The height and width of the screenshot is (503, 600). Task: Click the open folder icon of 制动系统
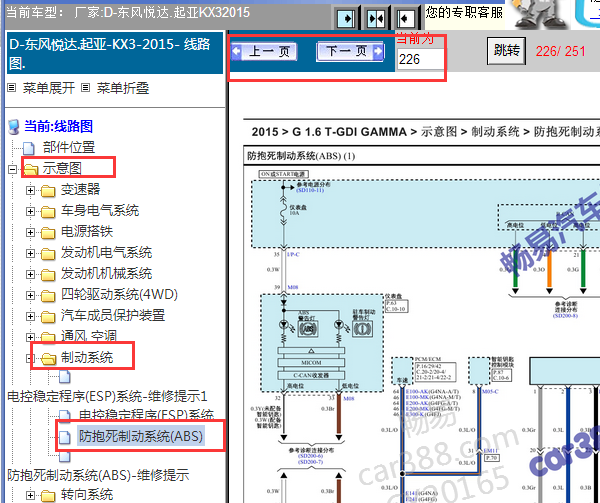49,359
